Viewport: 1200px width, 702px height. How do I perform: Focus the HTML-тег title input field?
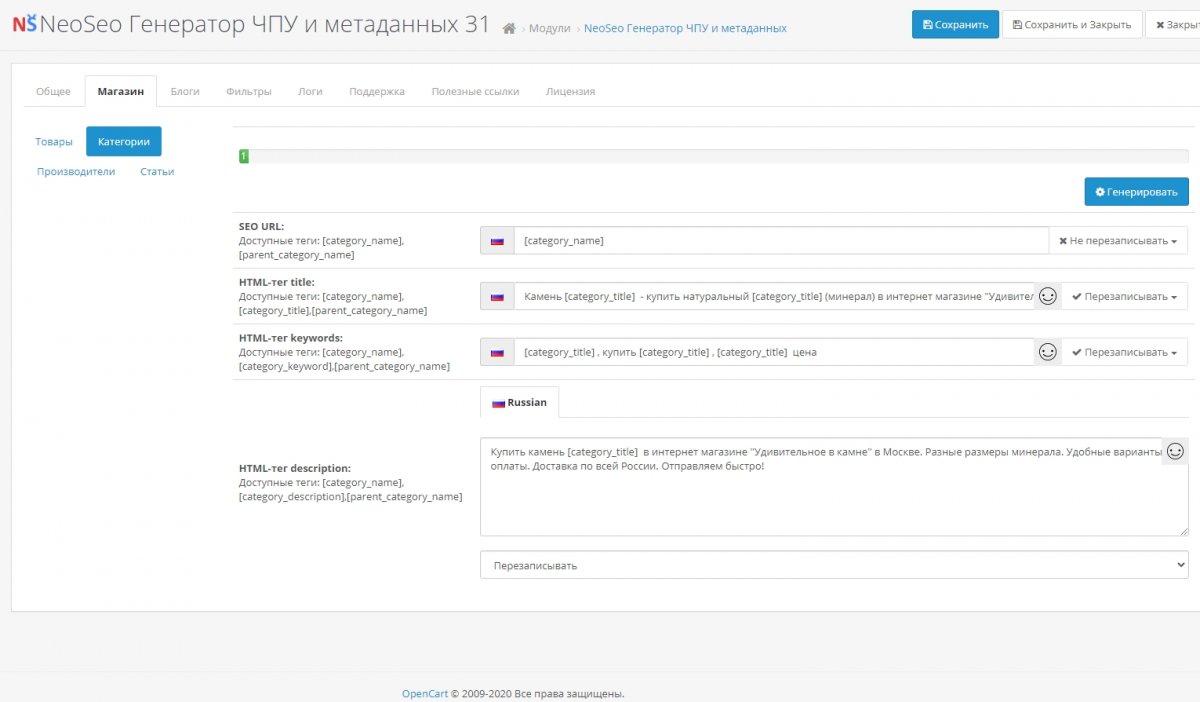click(x=774, y=297)
